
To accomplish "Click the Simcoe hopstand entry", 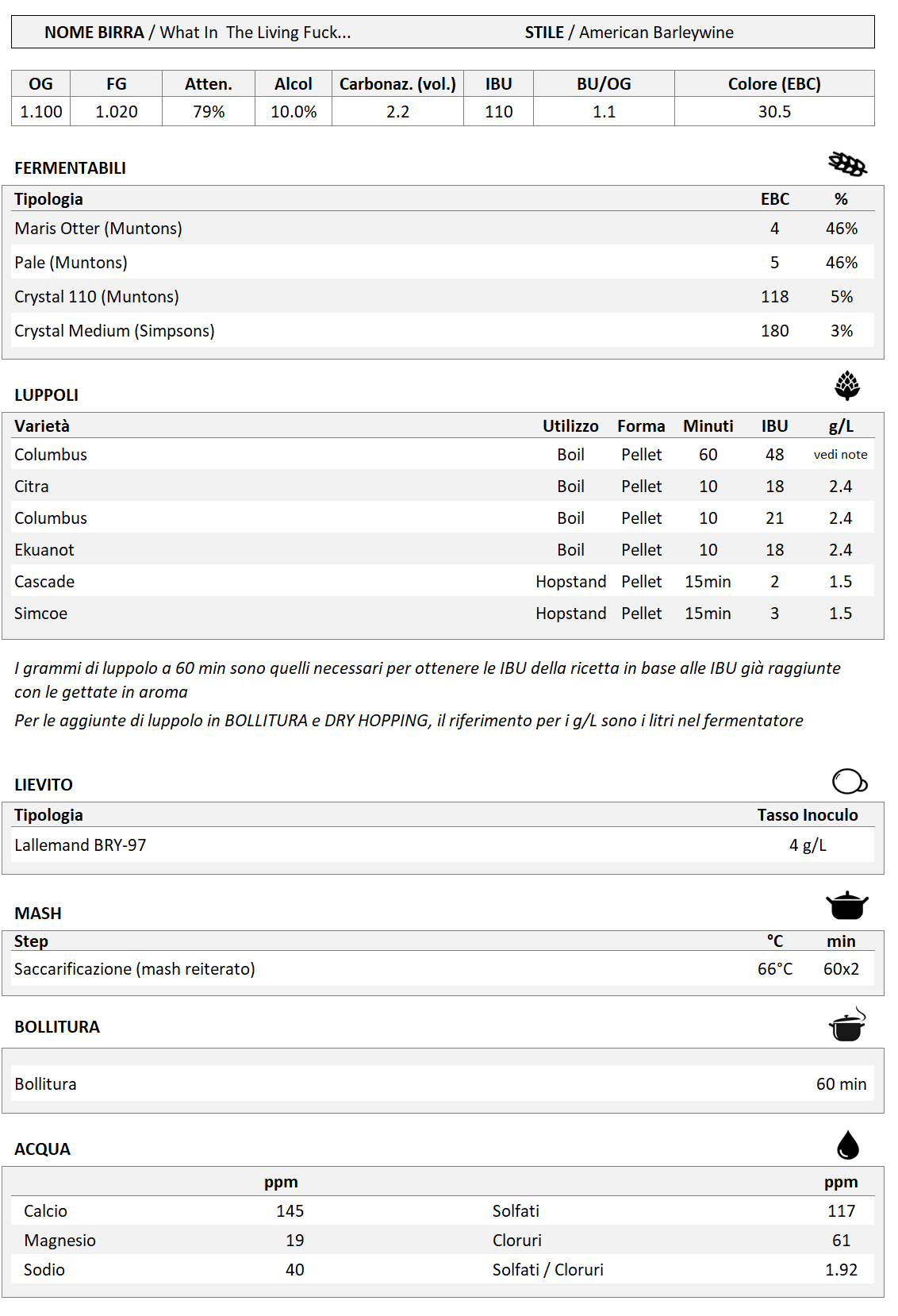I will pyautogui.click(x=41, y=614).
